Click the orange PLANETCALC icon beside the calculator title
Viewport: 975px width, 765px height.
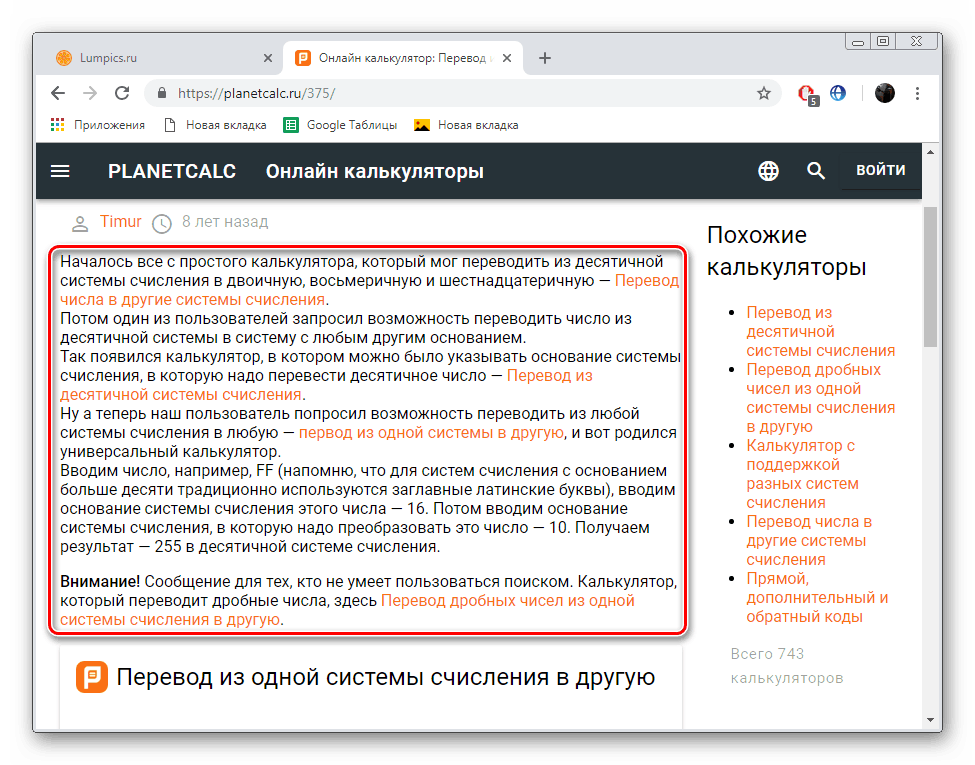pos(92,677)
